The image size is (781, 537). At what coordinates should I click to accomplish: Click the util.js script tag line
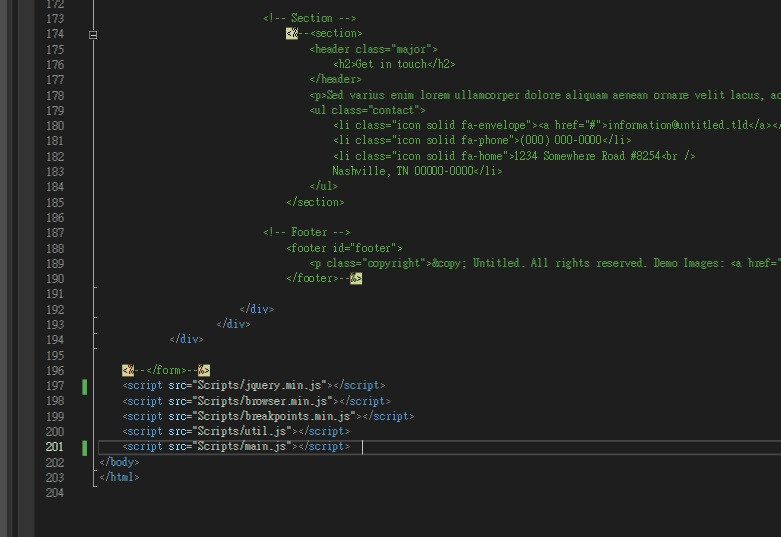point(236,431)
